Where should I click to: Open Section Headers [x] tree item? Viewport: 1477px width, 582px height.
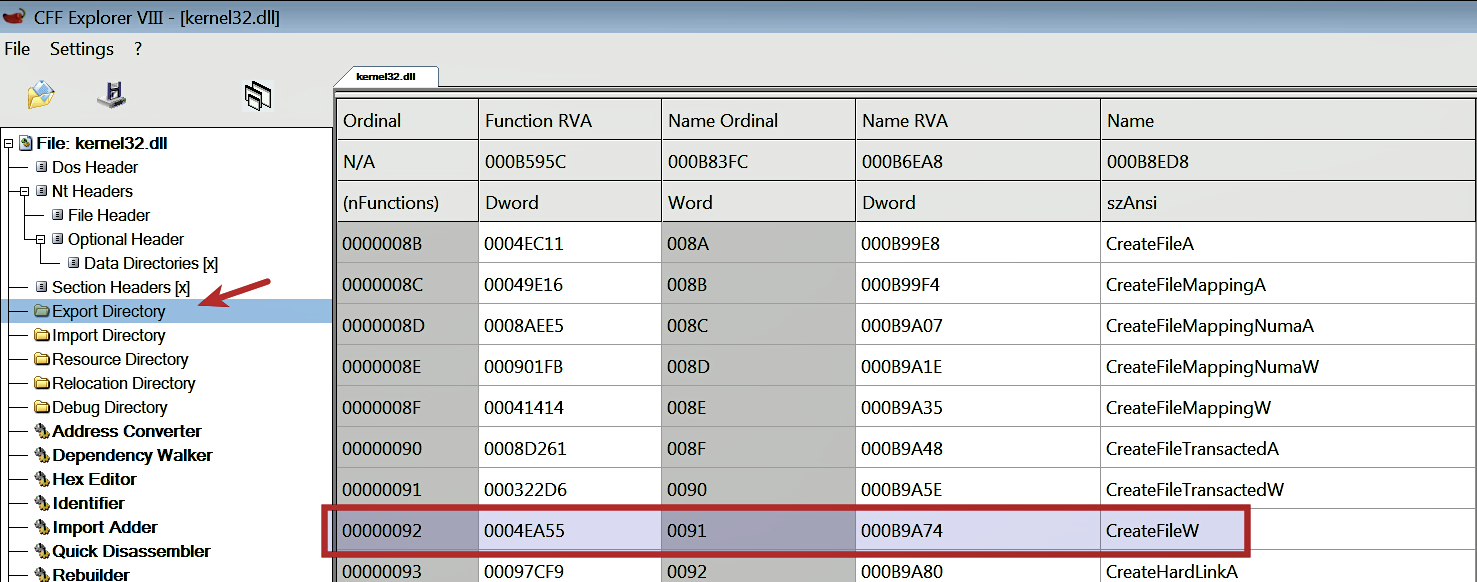(121, 287)
